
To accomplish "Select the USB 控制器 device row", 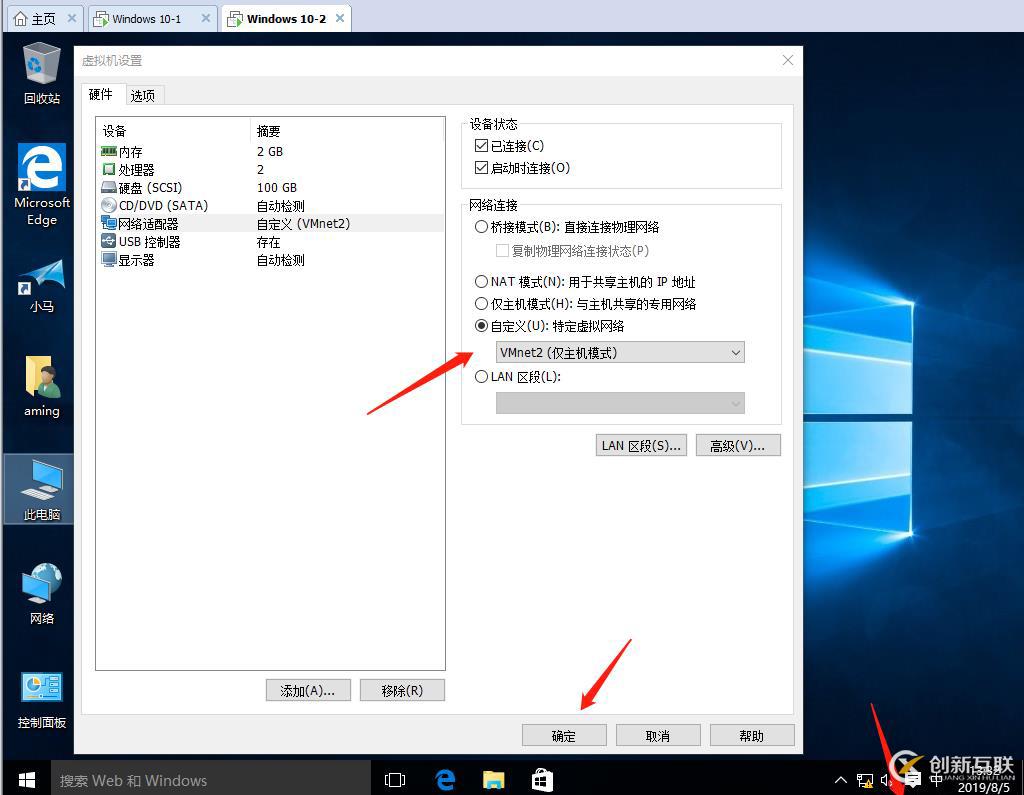I will tap(272, 242).
